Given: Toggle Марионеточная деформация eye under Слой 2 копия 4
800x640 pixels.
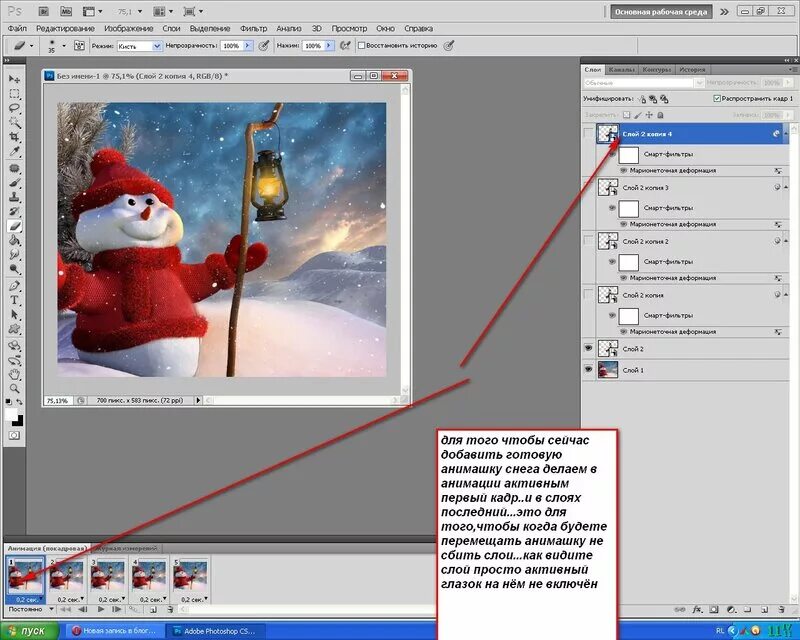Looking at the screenshot, I should pyautogui.click(x=623, y=170).
